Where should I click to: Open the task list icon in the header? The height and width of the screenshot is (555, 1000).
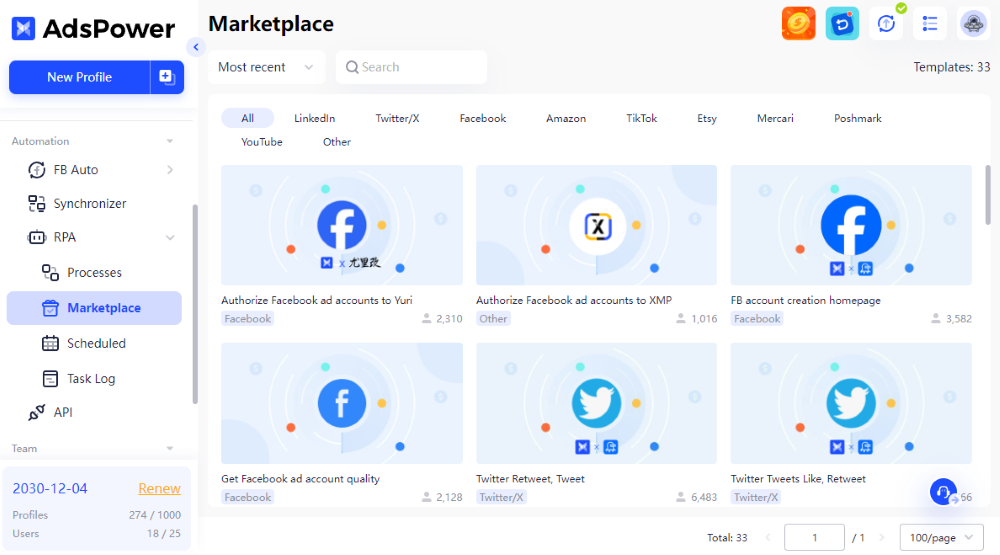(x=930, y=24)
